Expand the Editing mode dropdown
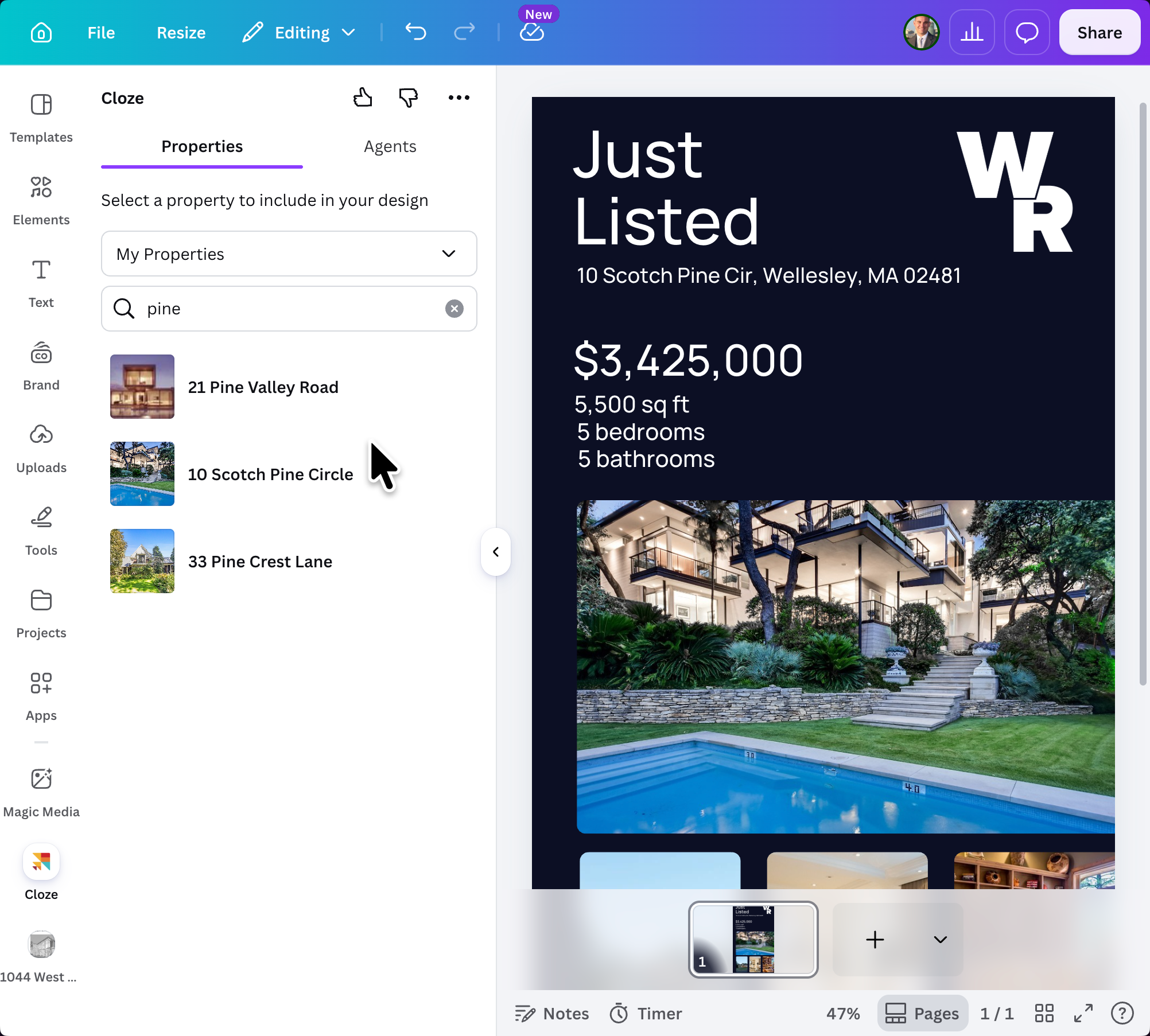1150x1036 pixels. pos(299,33)
